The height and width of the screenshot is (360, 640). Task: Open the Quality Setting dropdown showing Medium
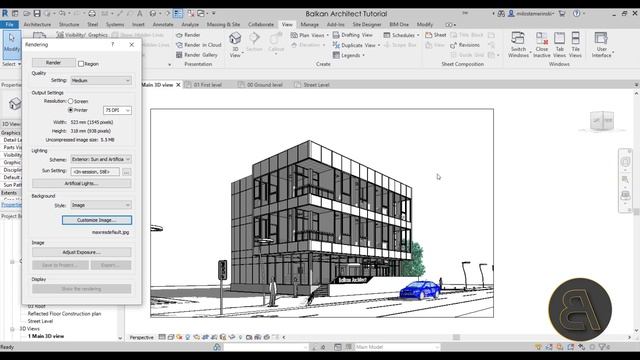click(x=101, y=80)
